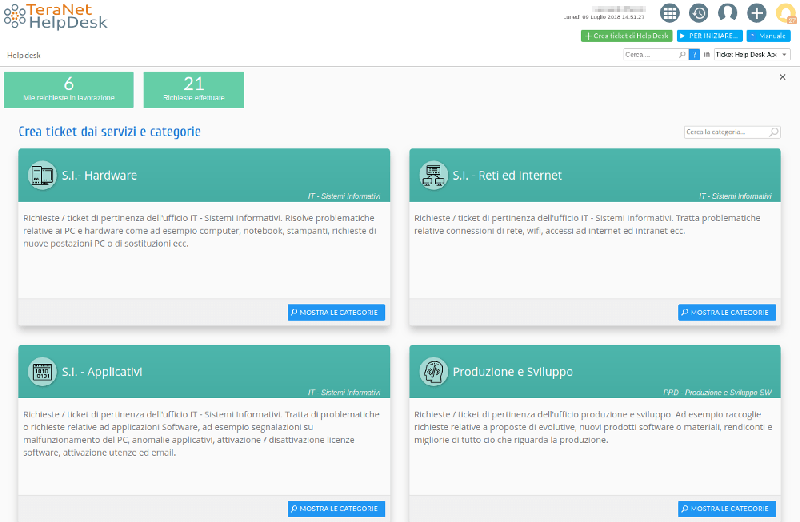800x522 pixels.
Task: Click the TeraNet HelpDesk logo
Action: tap(56, 16)
